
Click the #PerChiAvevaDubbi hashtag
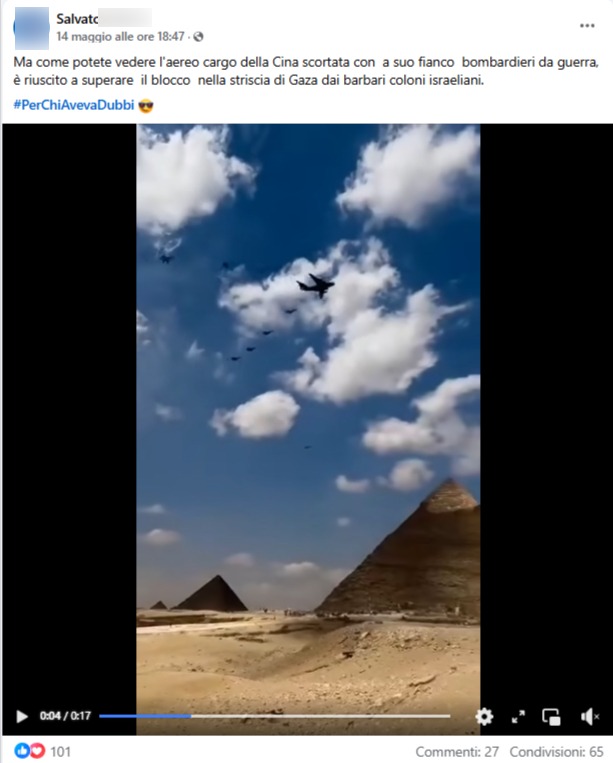pos(74,105)
